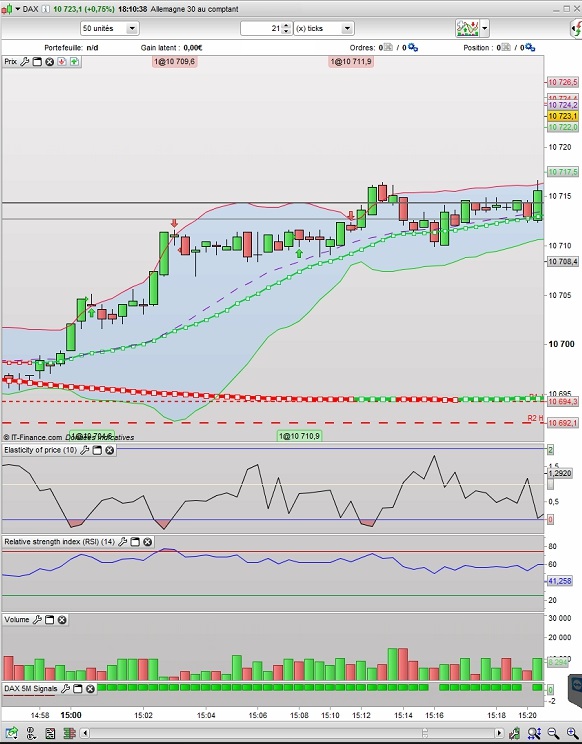Click the red sell arrow icon in Prix panel
582x744 pixels.
coord(62,62)
